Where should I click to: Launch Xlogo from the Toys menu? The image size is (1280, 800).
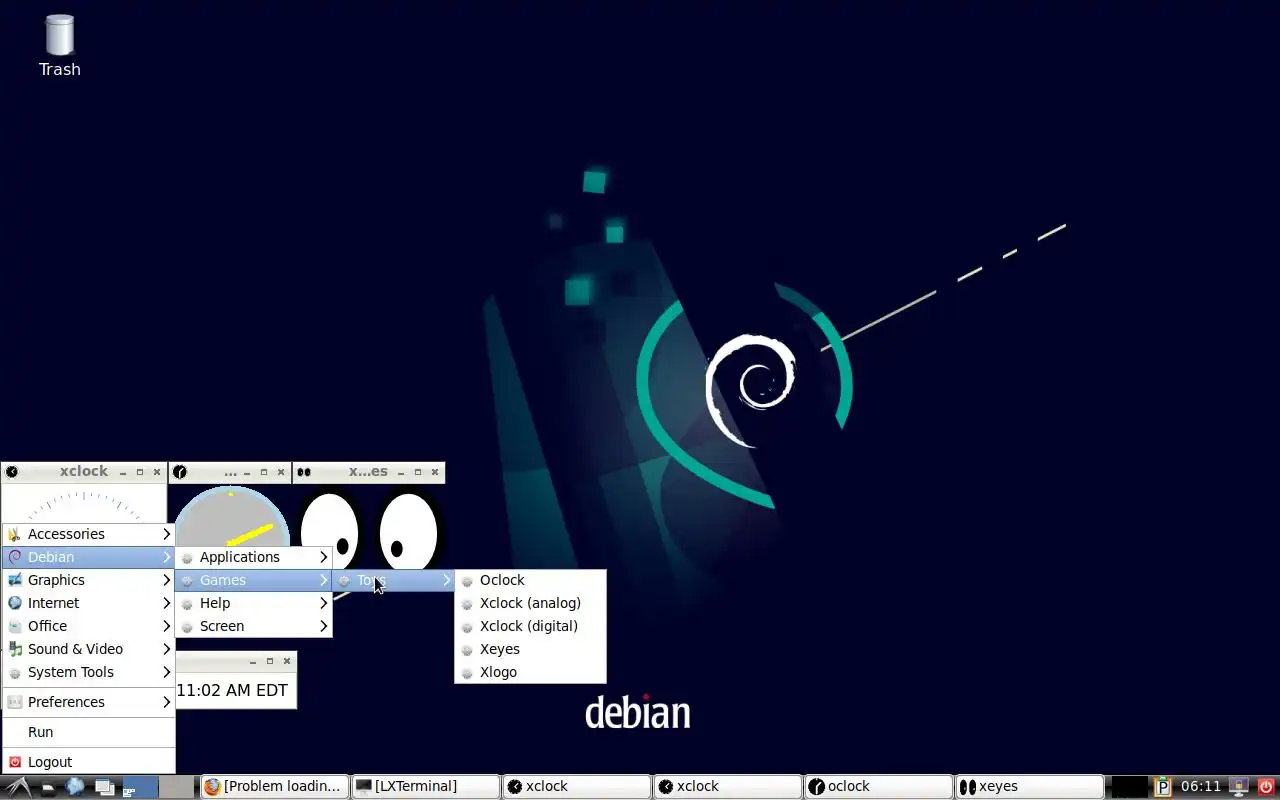pos(530,672)
